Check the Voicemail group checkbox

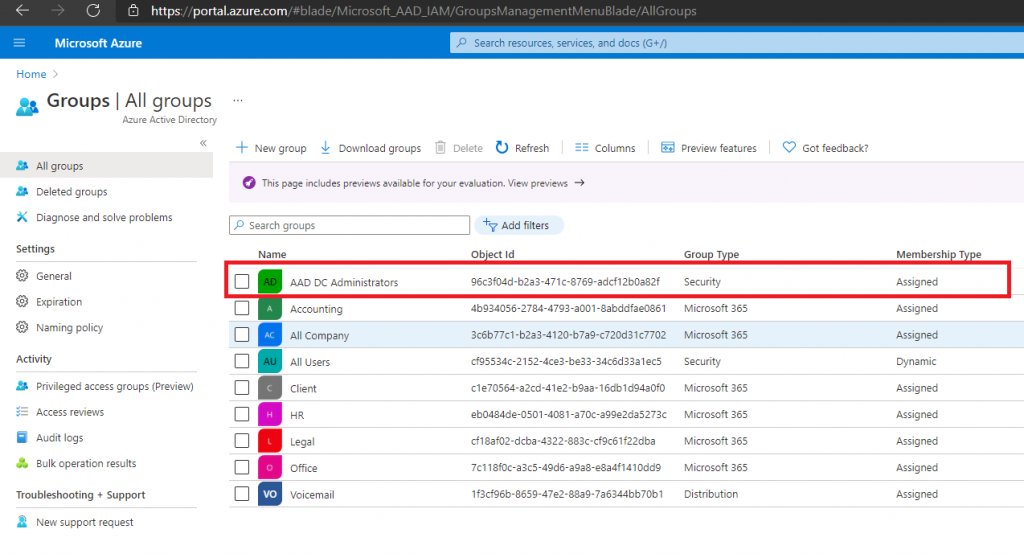pos(242,494)
